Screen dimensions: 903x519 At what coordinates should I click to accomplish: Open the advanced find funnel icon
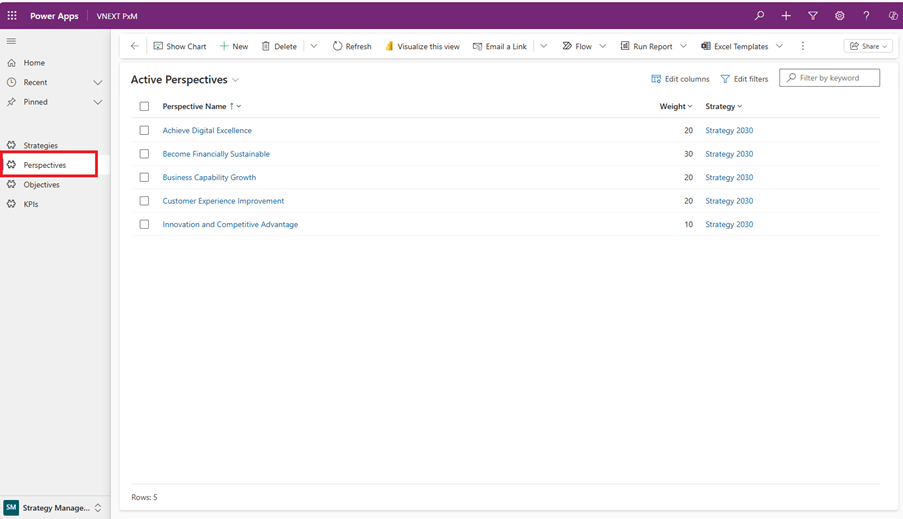[813, 16]
